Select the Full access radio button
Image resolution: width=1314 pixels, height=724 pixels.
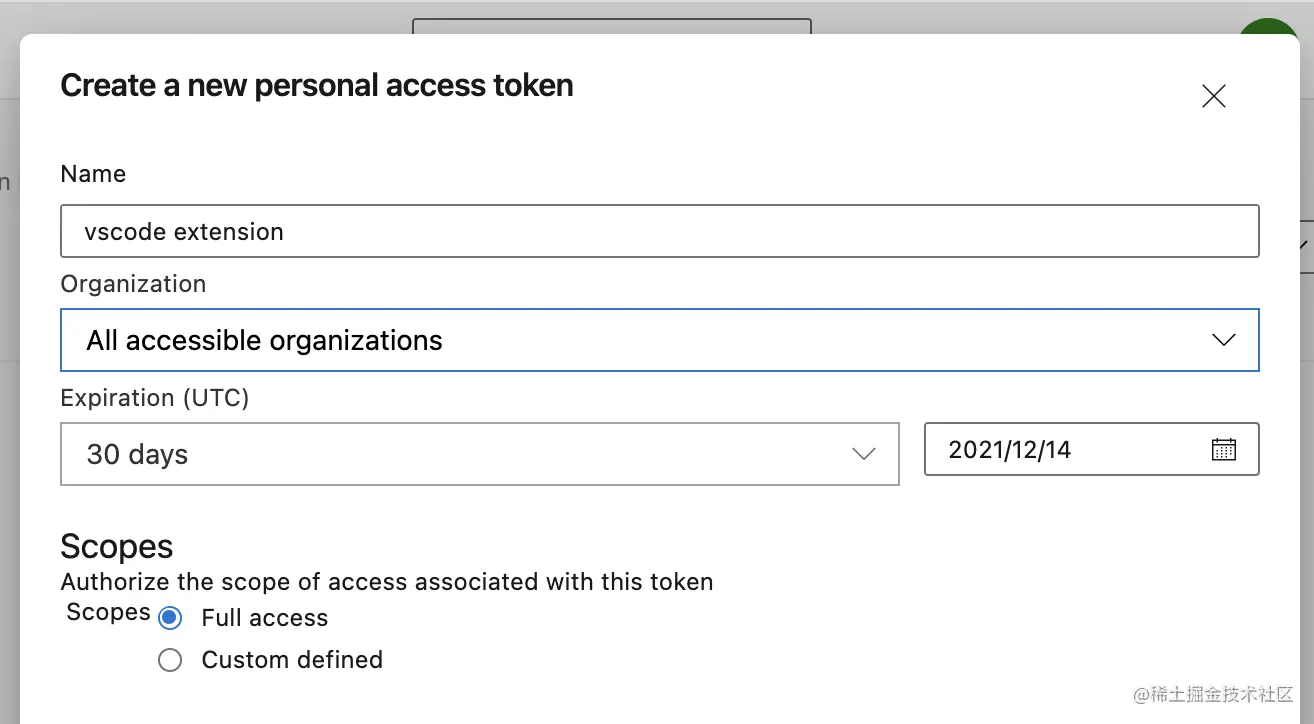[x=170, y=618]
